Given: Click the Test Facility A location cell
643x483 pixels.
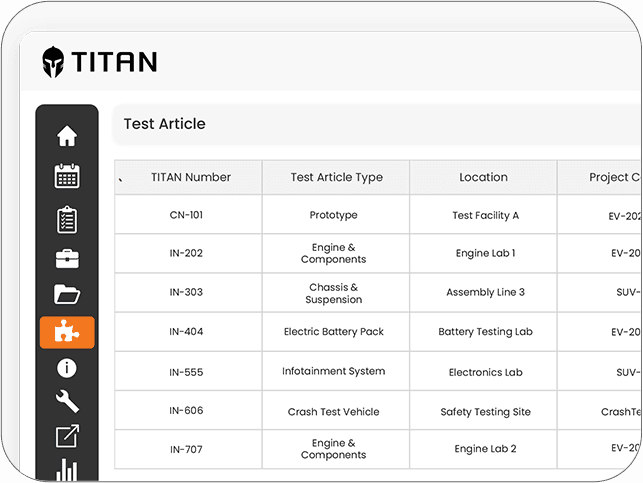Looking at the screenshot, I should click(x=483, y=214).
